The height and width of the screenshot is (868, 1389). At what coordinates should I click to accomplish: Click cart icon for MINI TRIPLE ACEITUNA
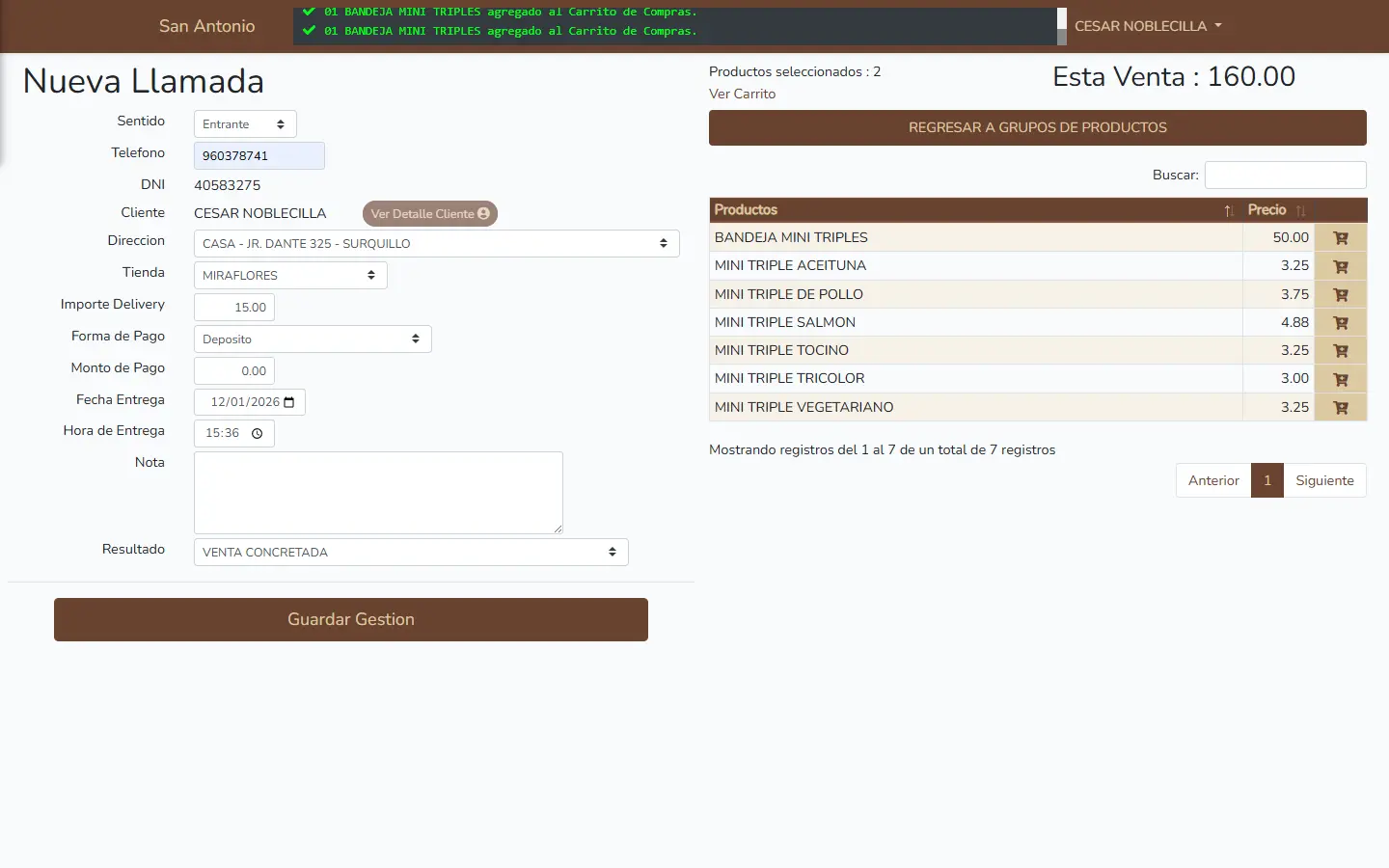tap(1340, 266)
